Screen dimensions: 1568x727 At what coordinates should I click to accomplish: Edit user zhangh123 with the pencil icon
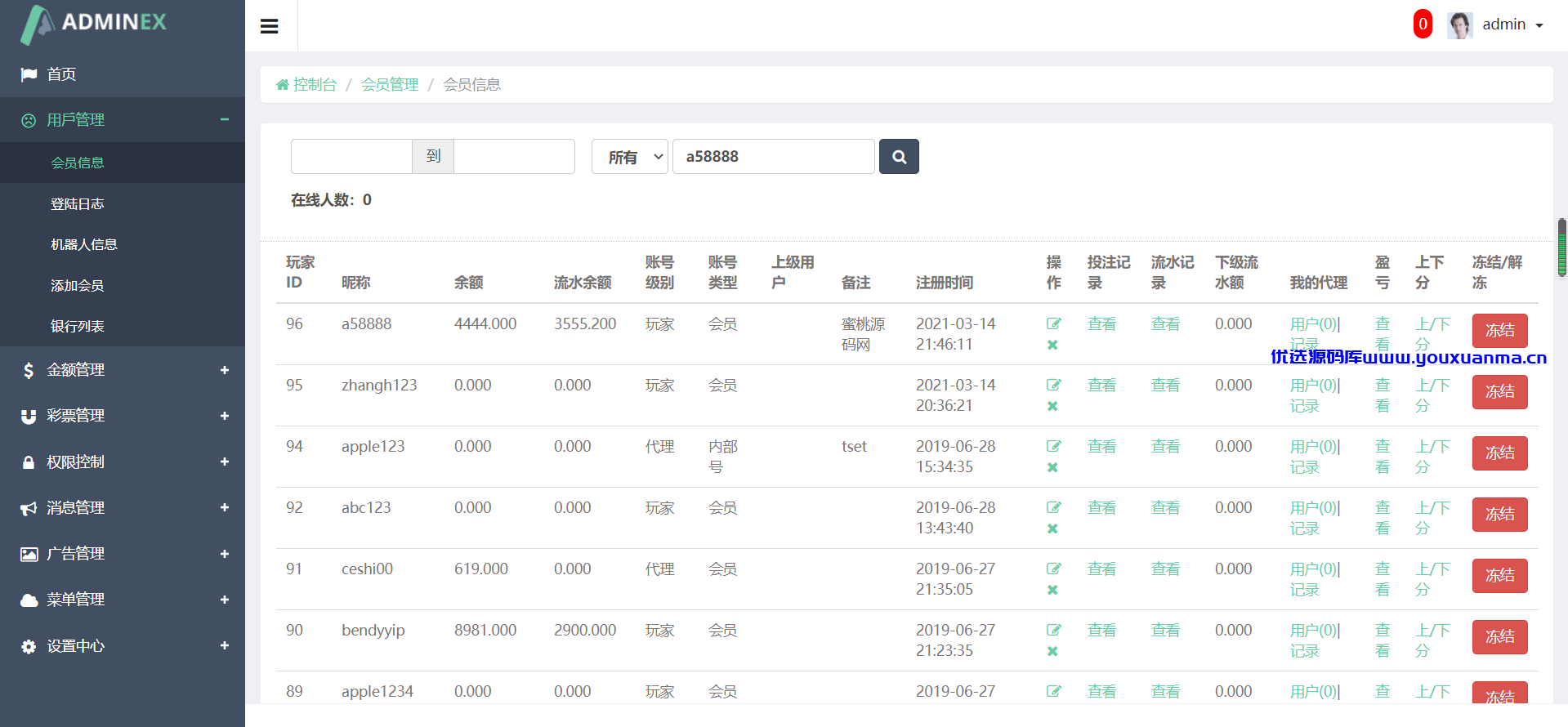(1053, 386)
